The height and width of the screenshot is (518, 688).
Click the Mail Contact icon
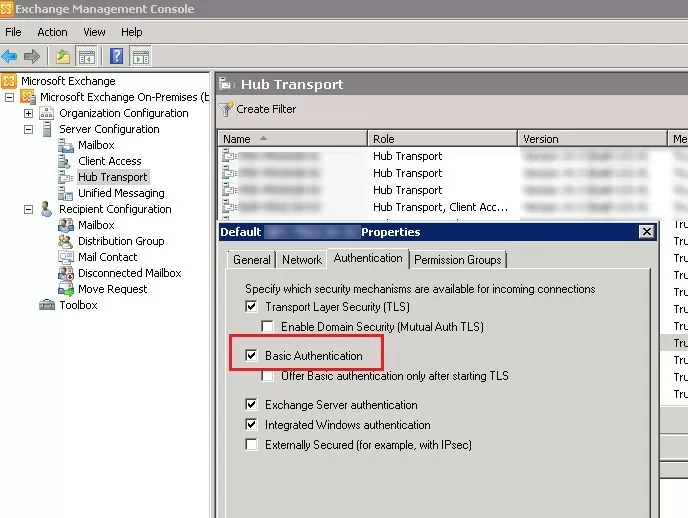(66, 257)
